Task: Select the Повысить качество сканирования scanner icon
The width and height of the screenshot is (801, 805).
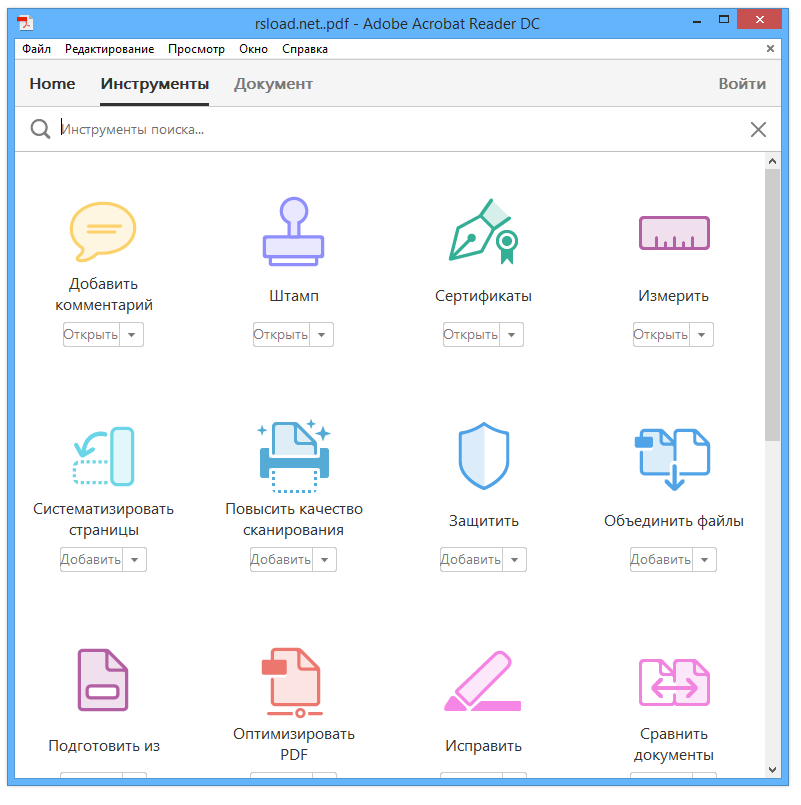Action: 293,456
